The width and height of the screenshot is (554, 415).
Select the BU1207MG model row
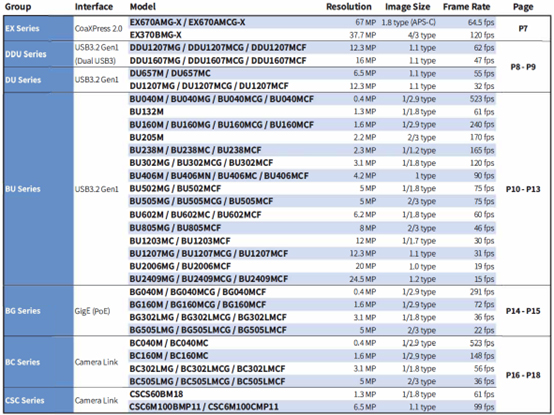(x=312, y=254)
